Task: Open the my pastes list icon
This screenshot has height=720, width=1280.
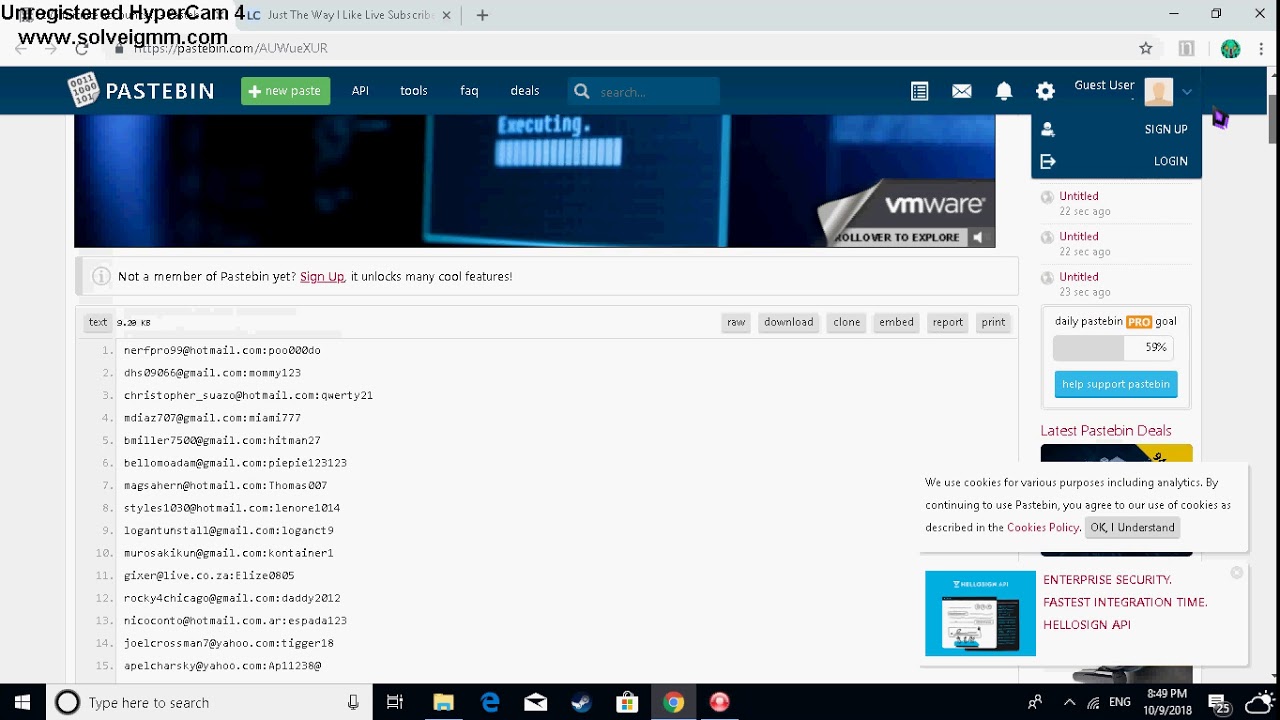Action: coord(920,91)
